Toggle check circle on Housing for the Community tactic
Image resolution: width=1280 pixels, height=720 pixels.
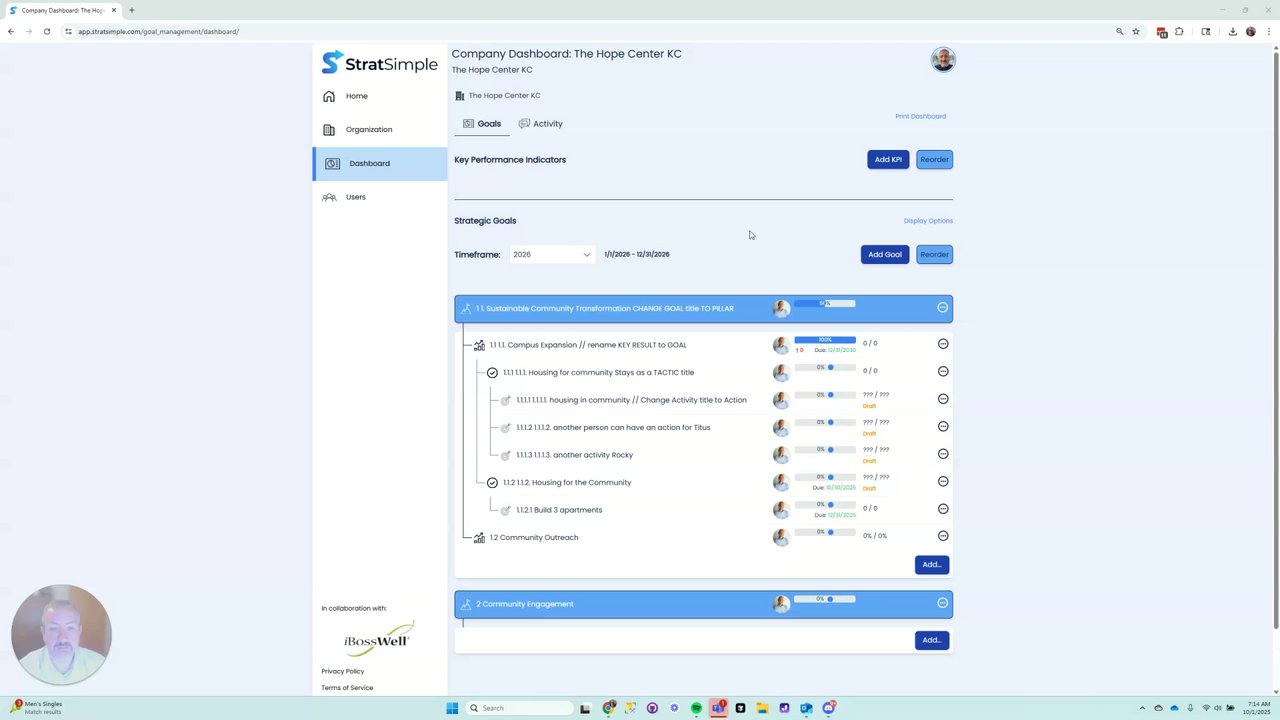tap(492, 483)
